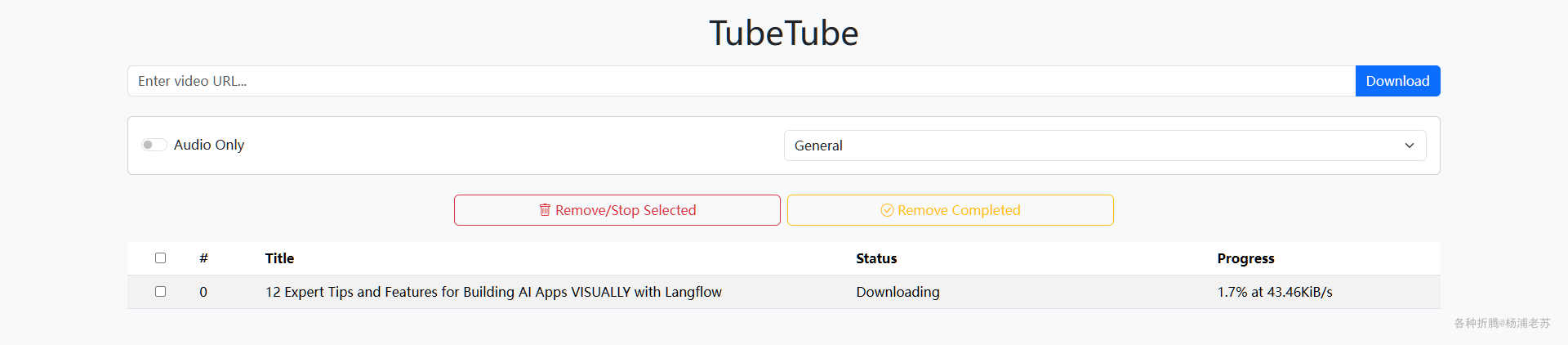
Task: Click the trash icon on Remove/Stop Selected
Action: (545, 210)
